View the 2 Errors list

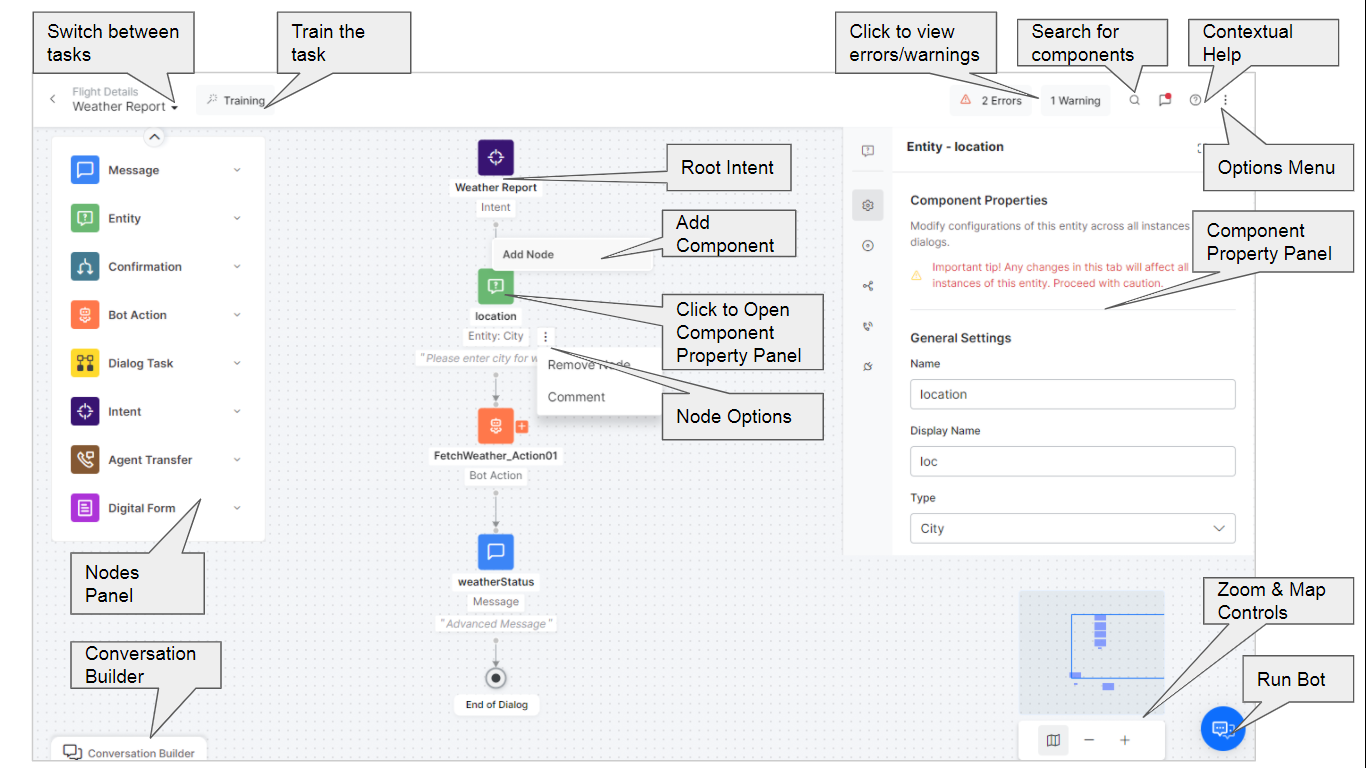(x=990, y=100)
